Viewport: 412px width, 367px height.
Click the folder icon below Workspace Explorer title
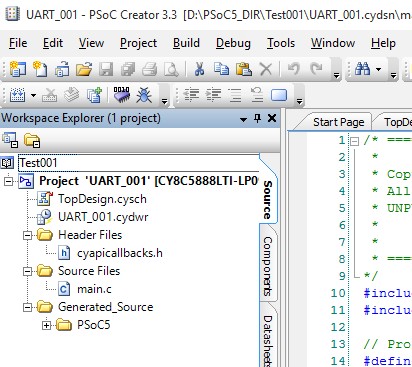click(32, 140)
